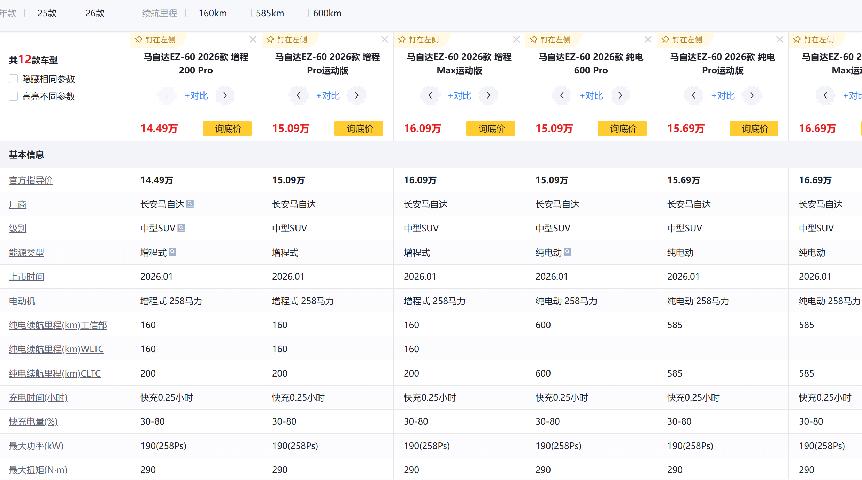Remove the 增程 Max运动版 column
The height and width of the screenshot is (480, 862).
(516, 40)
